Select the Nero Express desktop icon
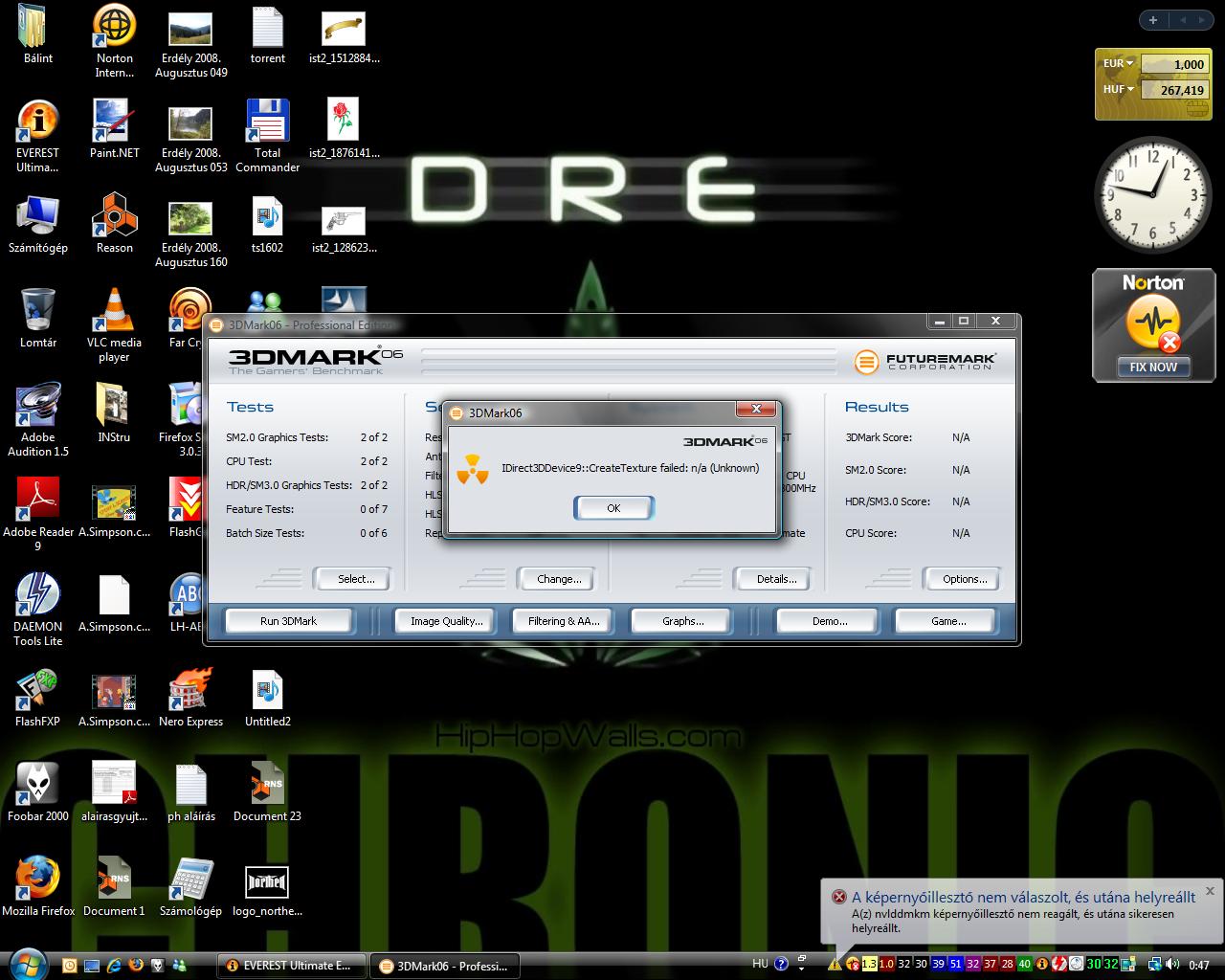 click(191, 699)
